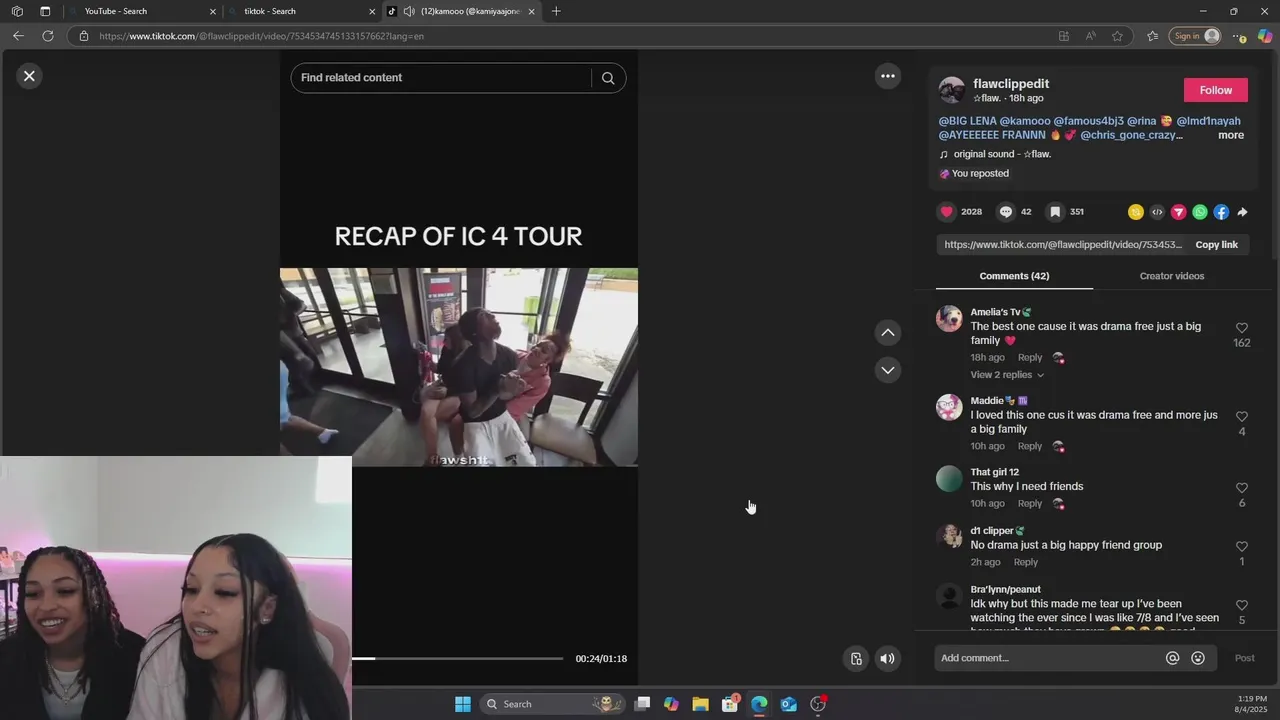
Task: Click the browser address bar URL
Action: (x=261, y=36)
